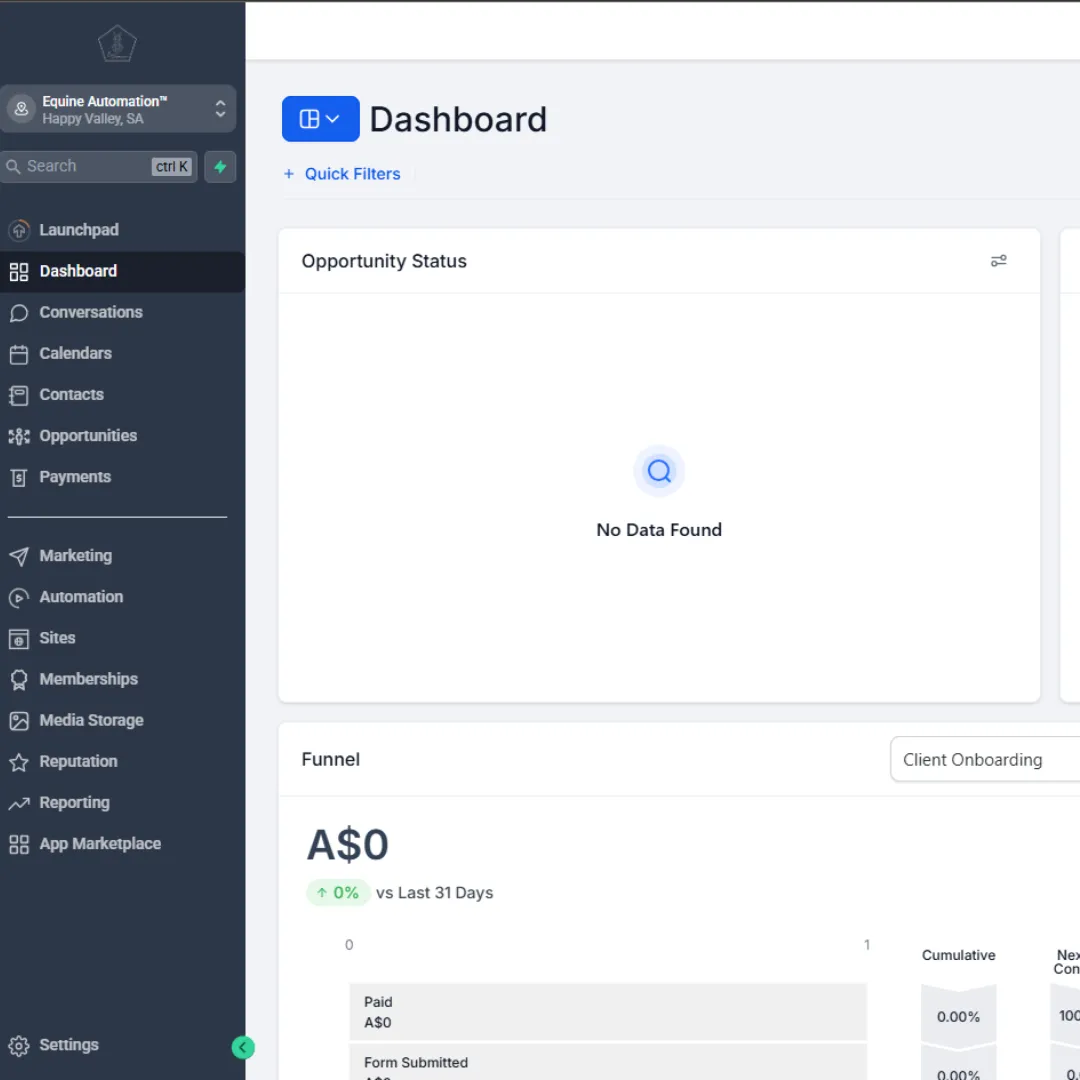The width and height of the screenshot is (1080, 1080).
Task: Click the Sites browser icon
Action: point(19,639)
